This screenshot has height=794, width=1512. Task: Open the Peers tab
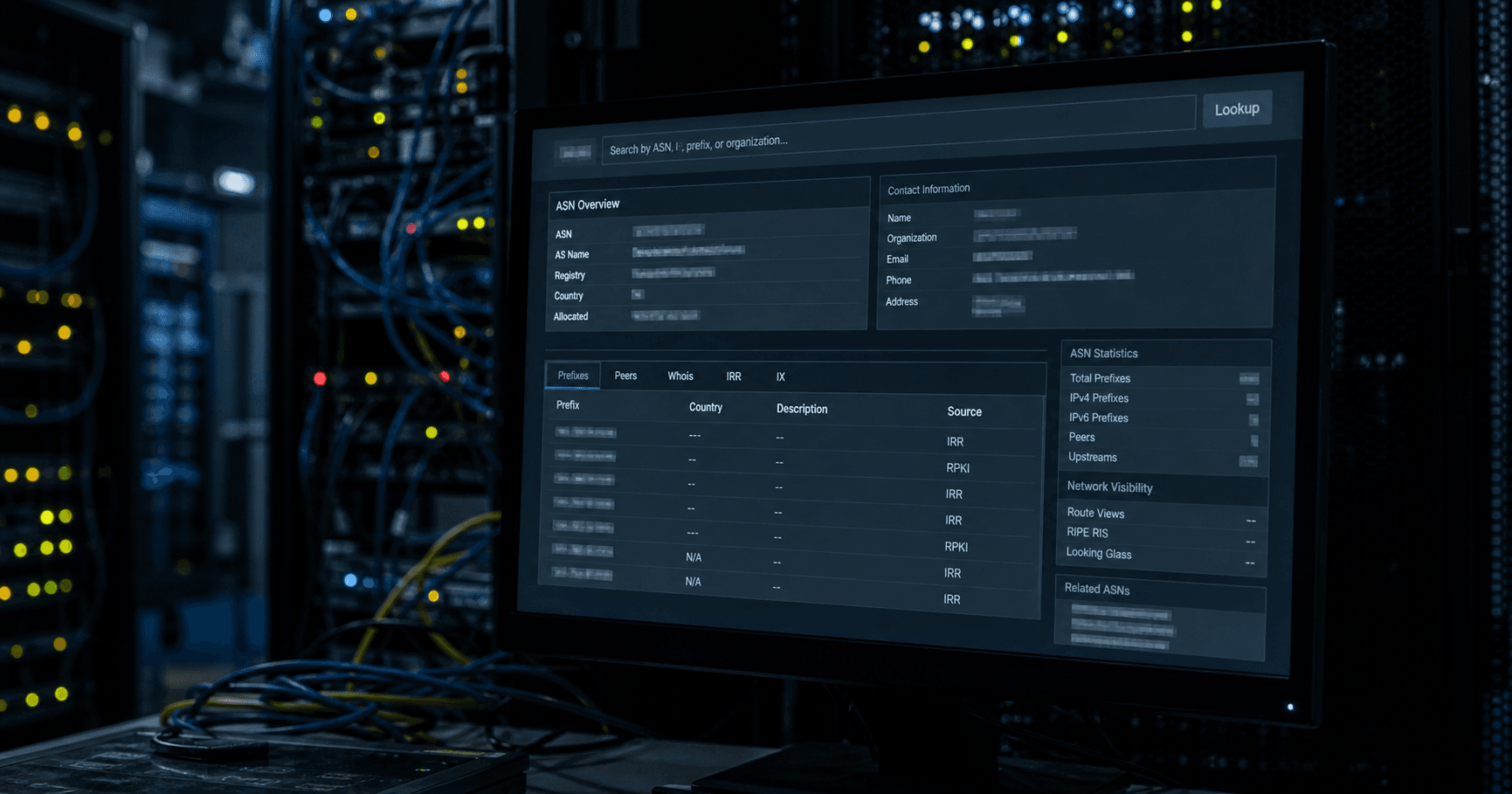pyautogui.click(x=625, y=376)
